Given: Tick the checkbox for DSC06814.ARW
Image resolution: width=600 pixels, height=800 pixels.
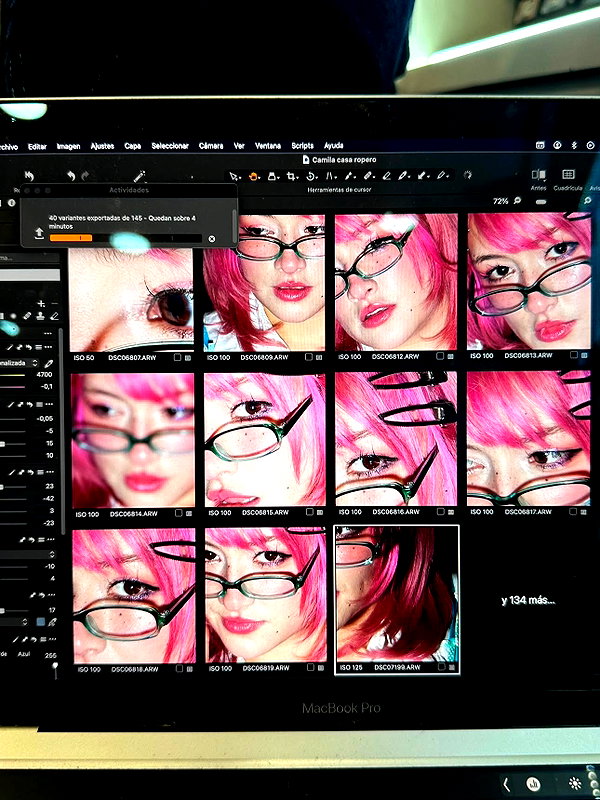Looking at the screenshot, I should 179,513.
